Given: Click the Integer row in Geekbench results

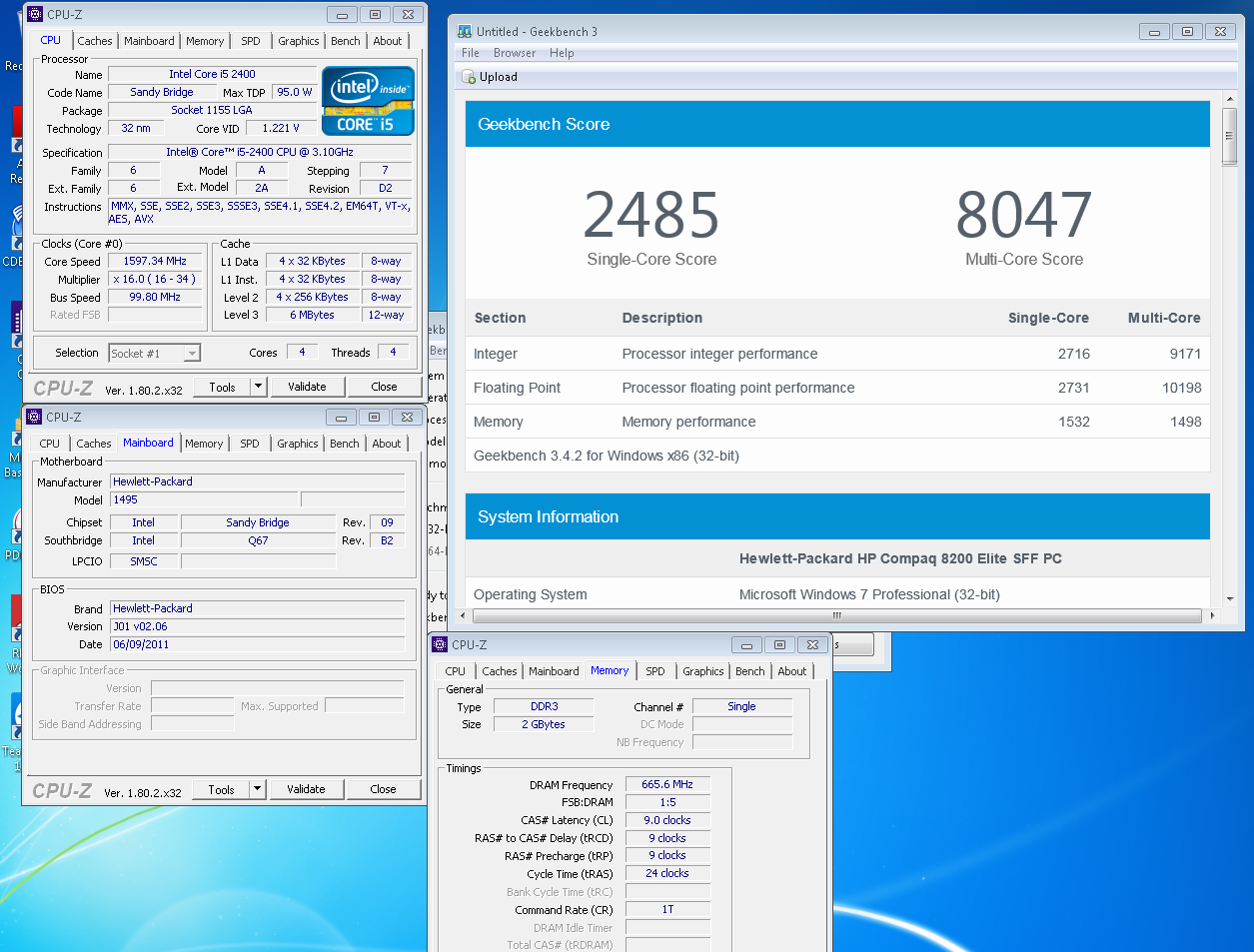Looking at the screenshot, I should pyautogui.click(x=837, y=354).
